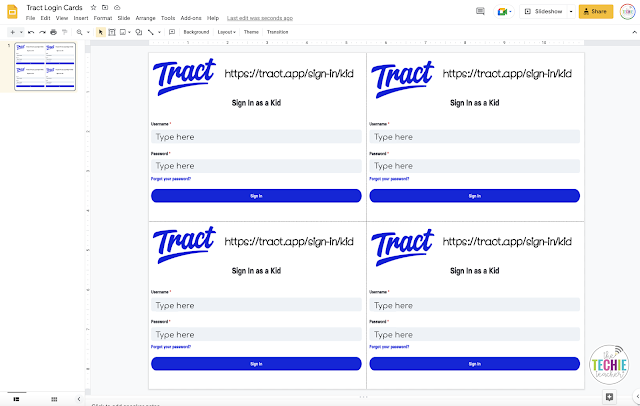
Task: Select the shape tool
Action: pyautogui.click(x=139, y=32)
